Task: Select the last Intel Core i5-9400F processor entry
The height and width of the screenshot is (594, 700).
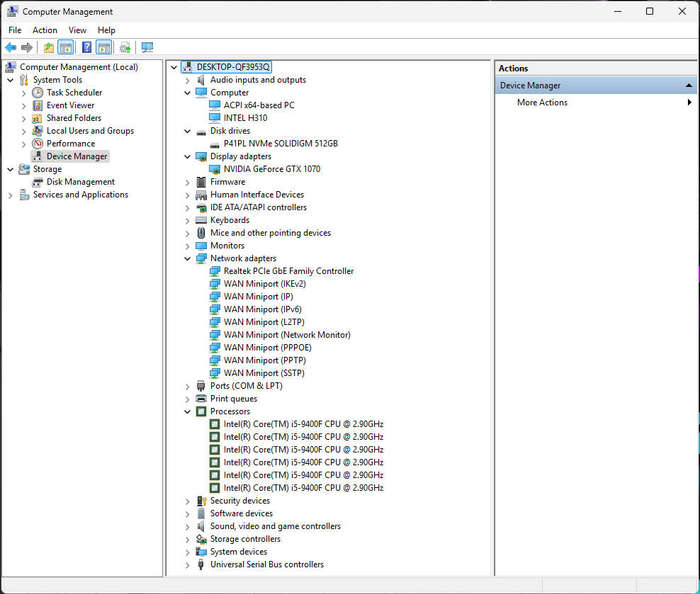Action: [303, 488]
